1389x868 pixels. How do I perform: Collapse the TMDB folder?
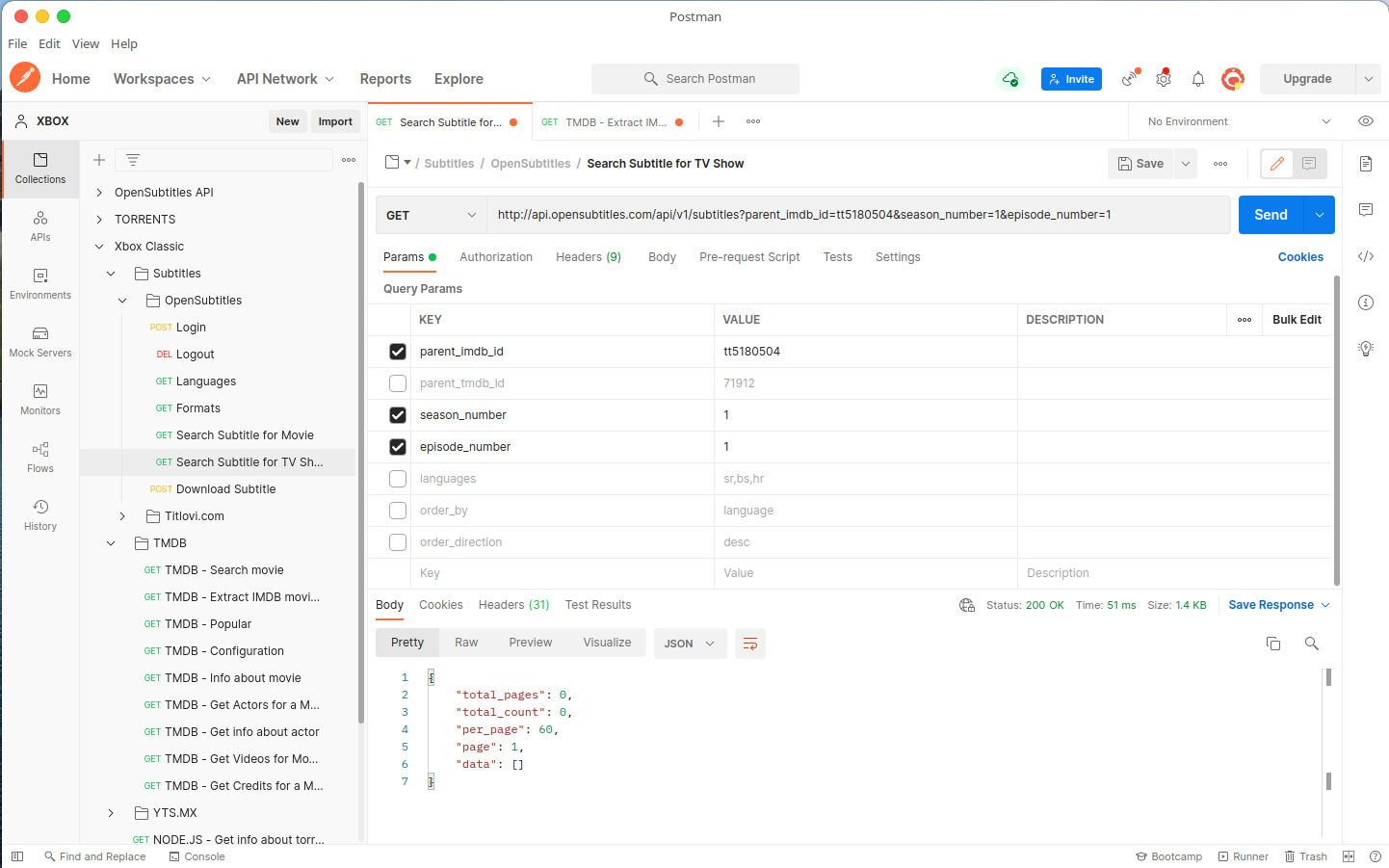point(111,543)
